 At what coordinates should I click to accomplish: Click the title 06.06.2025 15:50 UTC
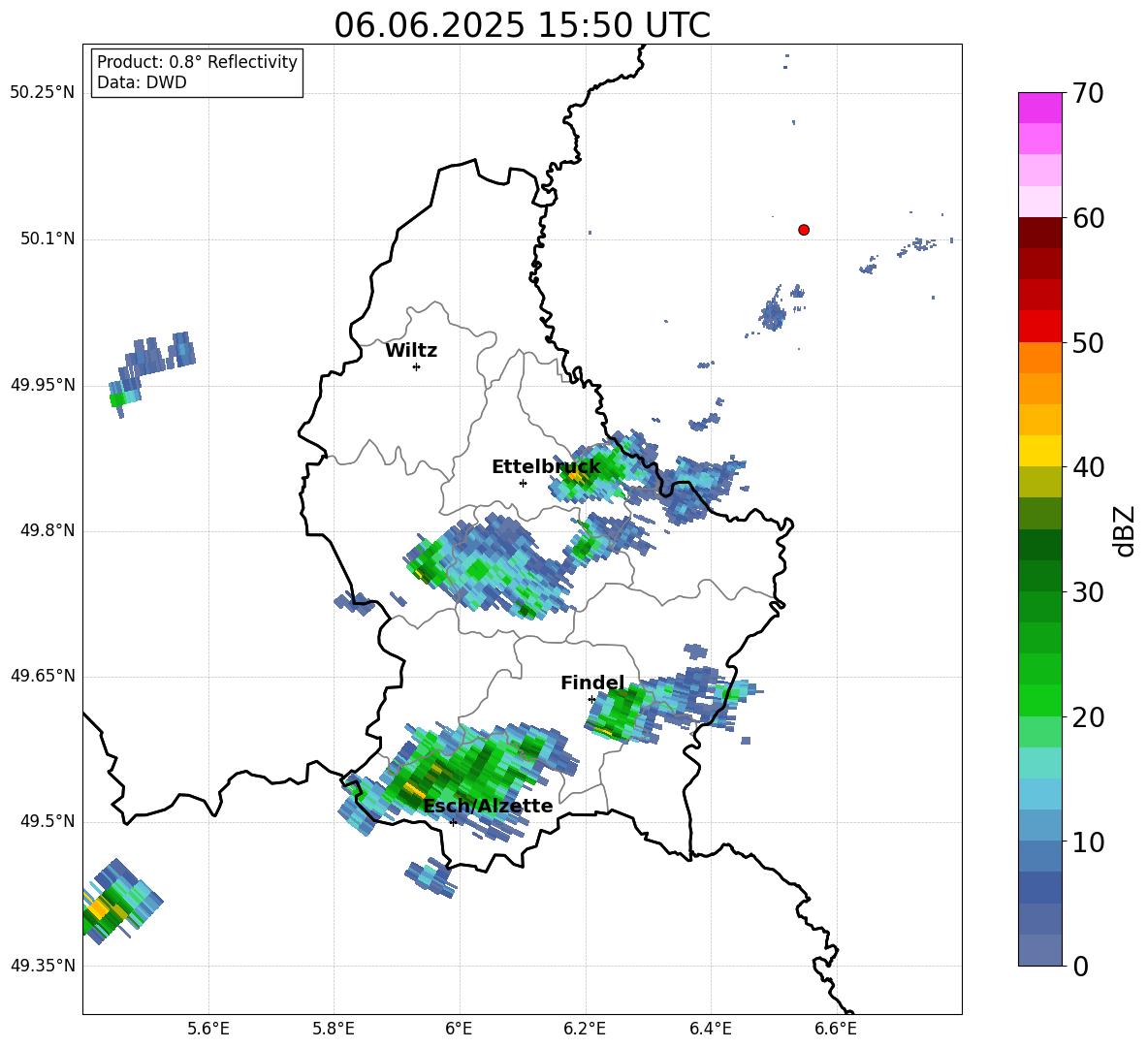pos(522,25)
